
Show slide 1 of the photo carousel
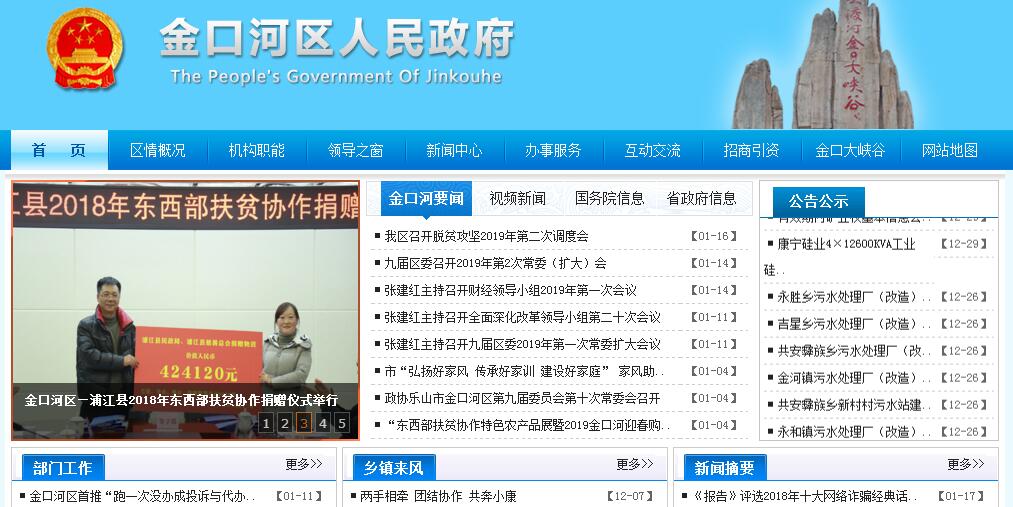point(266,424)
